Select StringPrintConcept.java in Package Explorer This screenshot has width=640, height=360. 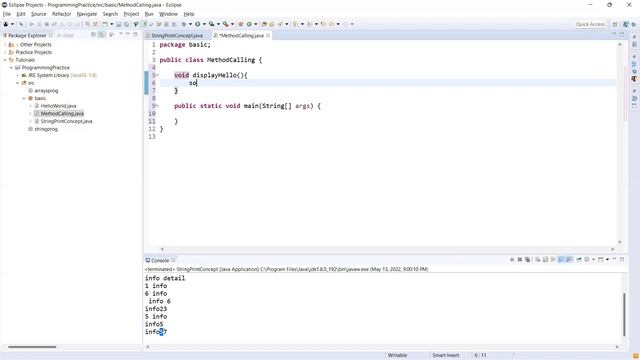67,121
